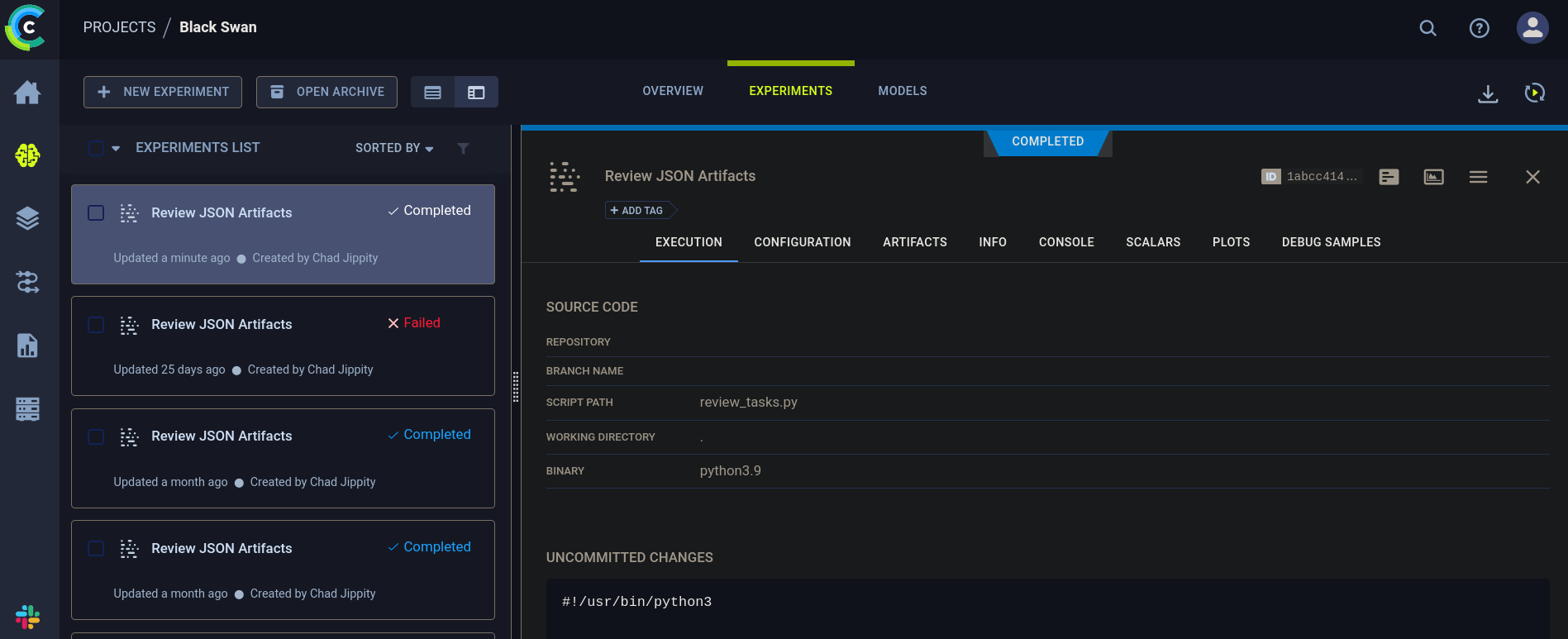The height and width of the screenshot is (639, 1568).
Task: Click the COMPLETED status banner
Action: tap(1047, 141)
